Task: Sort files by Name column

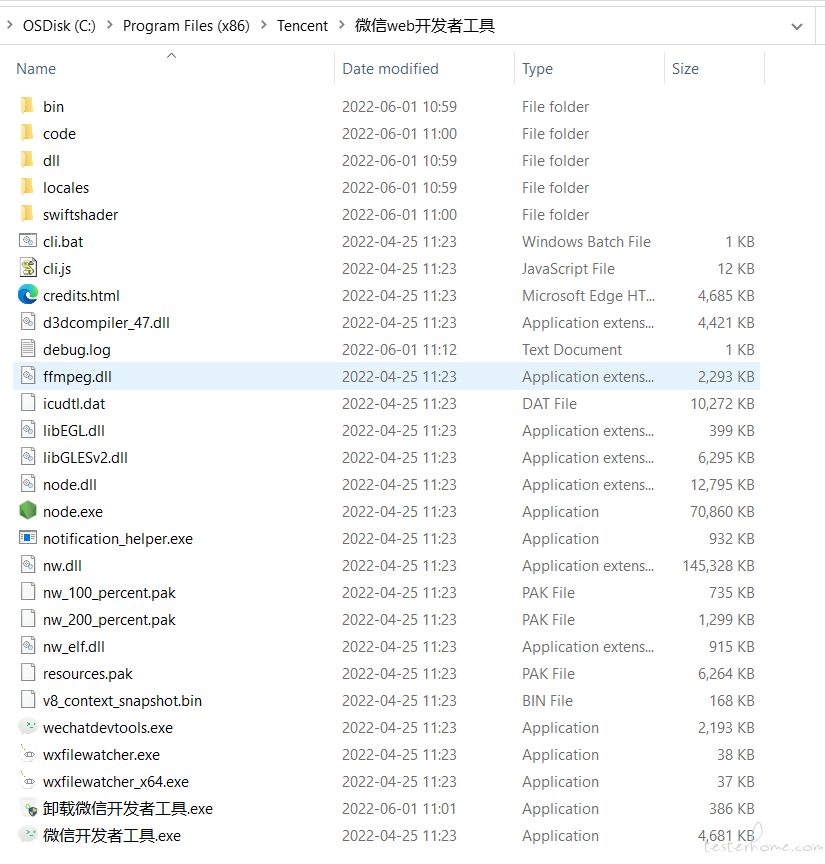Action: [x=36, y=69]
